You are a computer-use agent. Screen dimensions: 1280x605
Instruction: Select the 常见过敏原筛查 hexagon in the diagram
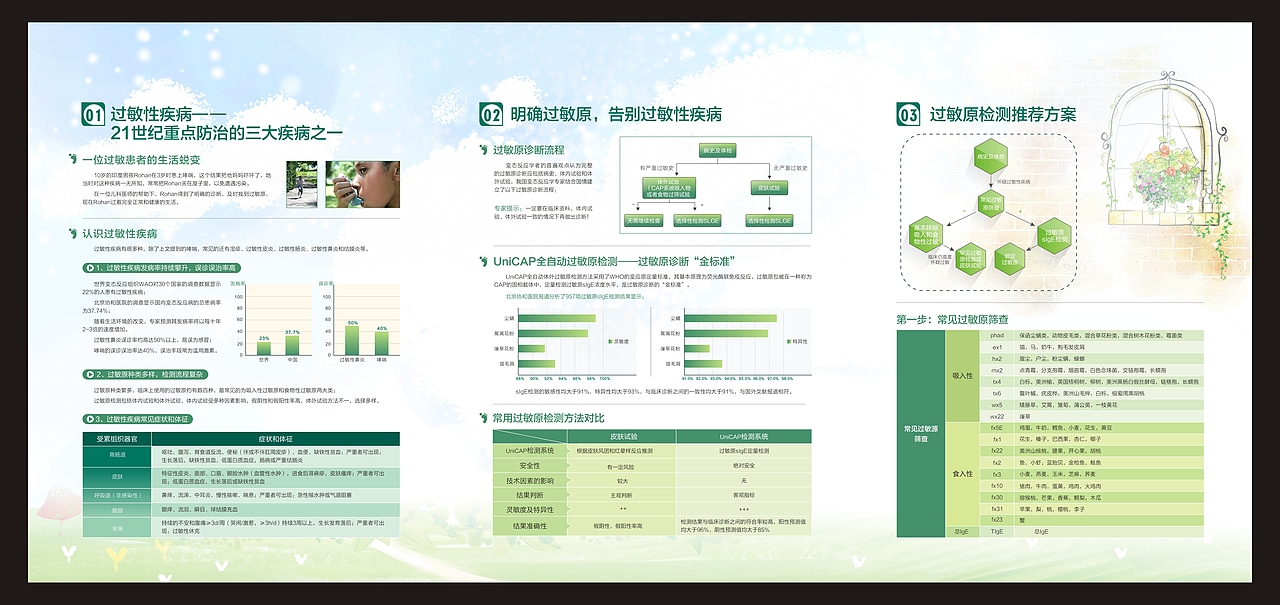990,203
